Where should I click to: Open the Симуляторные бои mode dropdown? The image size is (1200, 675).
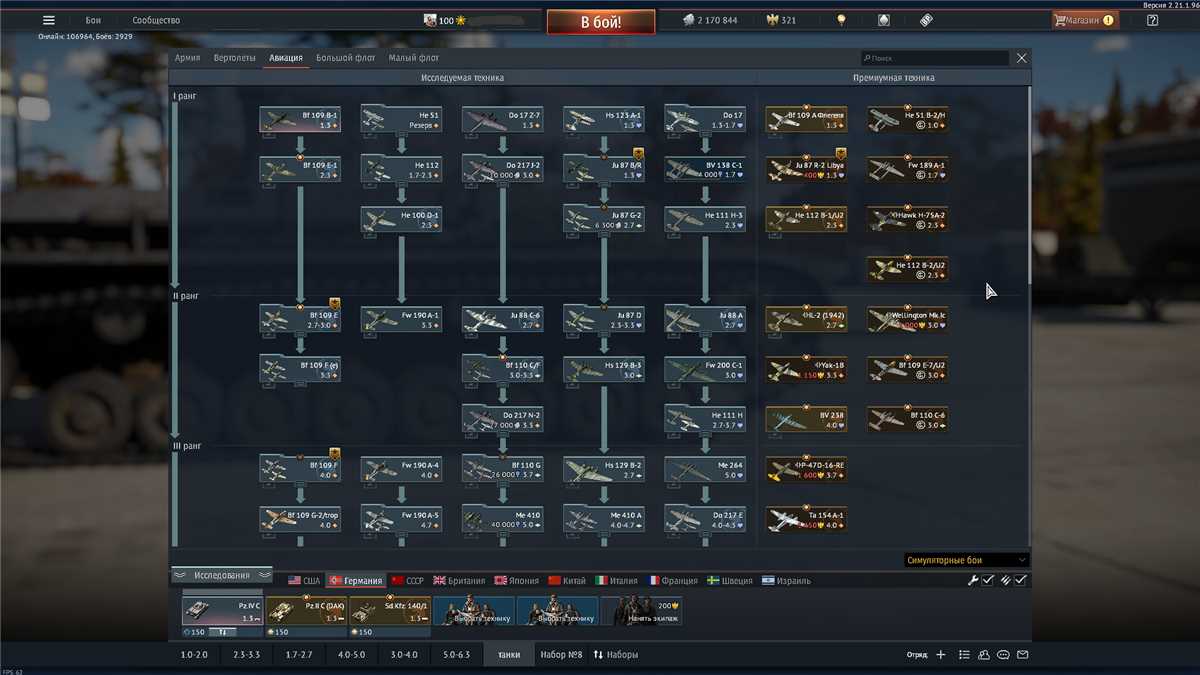tap(966, 561)
